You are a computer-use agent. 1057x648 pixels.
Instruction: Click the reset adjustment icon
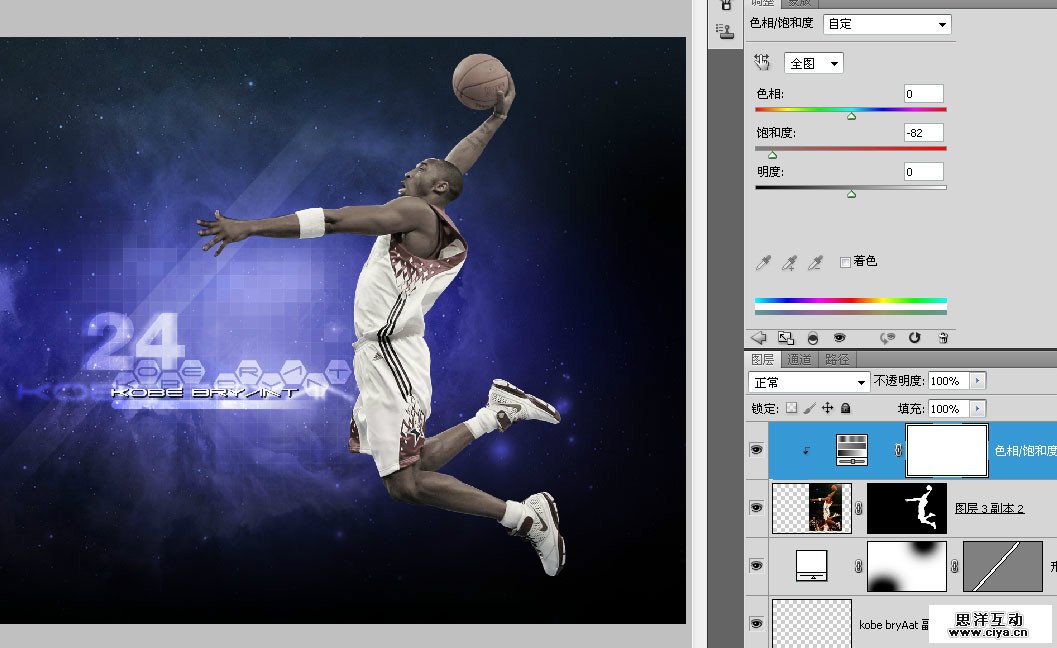point(917,338)
